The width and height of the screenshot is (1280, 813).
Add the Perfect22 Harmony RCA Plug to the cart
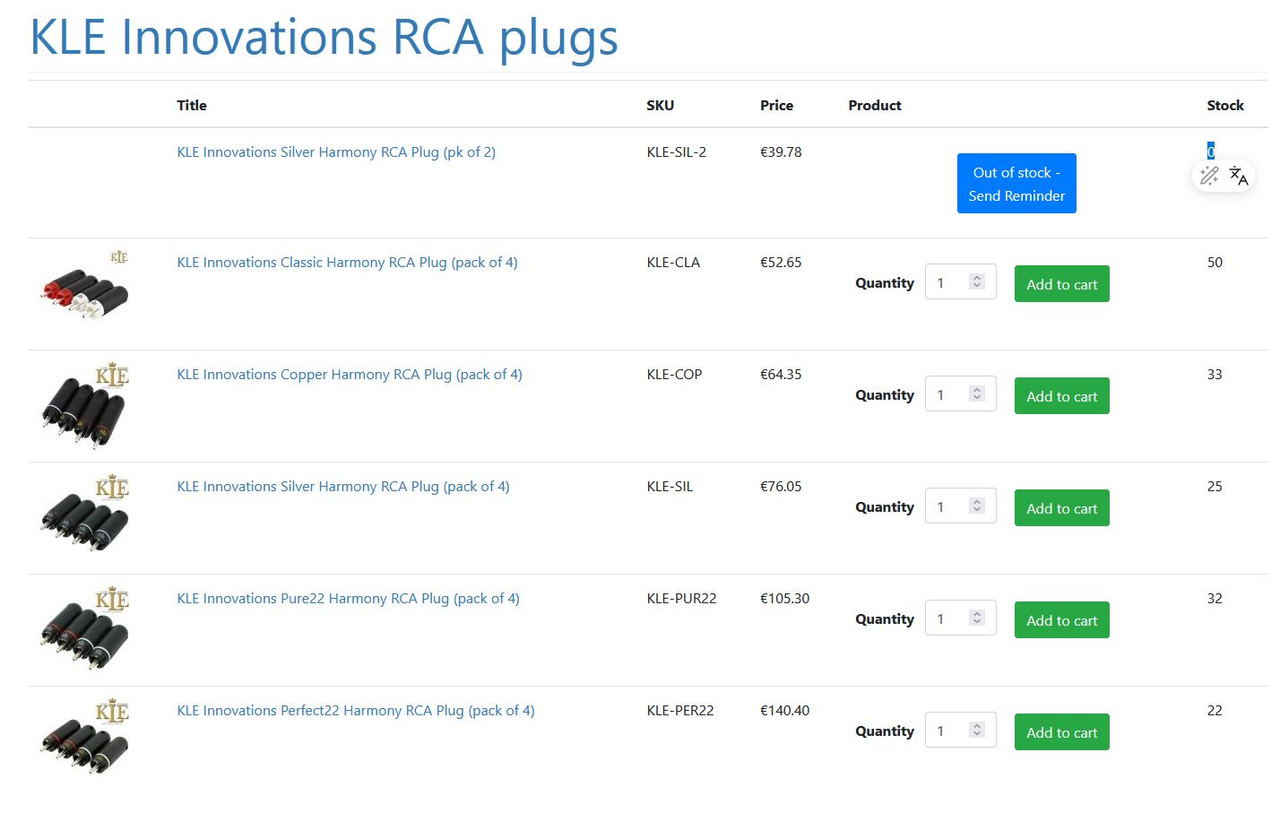(1062, 732)
